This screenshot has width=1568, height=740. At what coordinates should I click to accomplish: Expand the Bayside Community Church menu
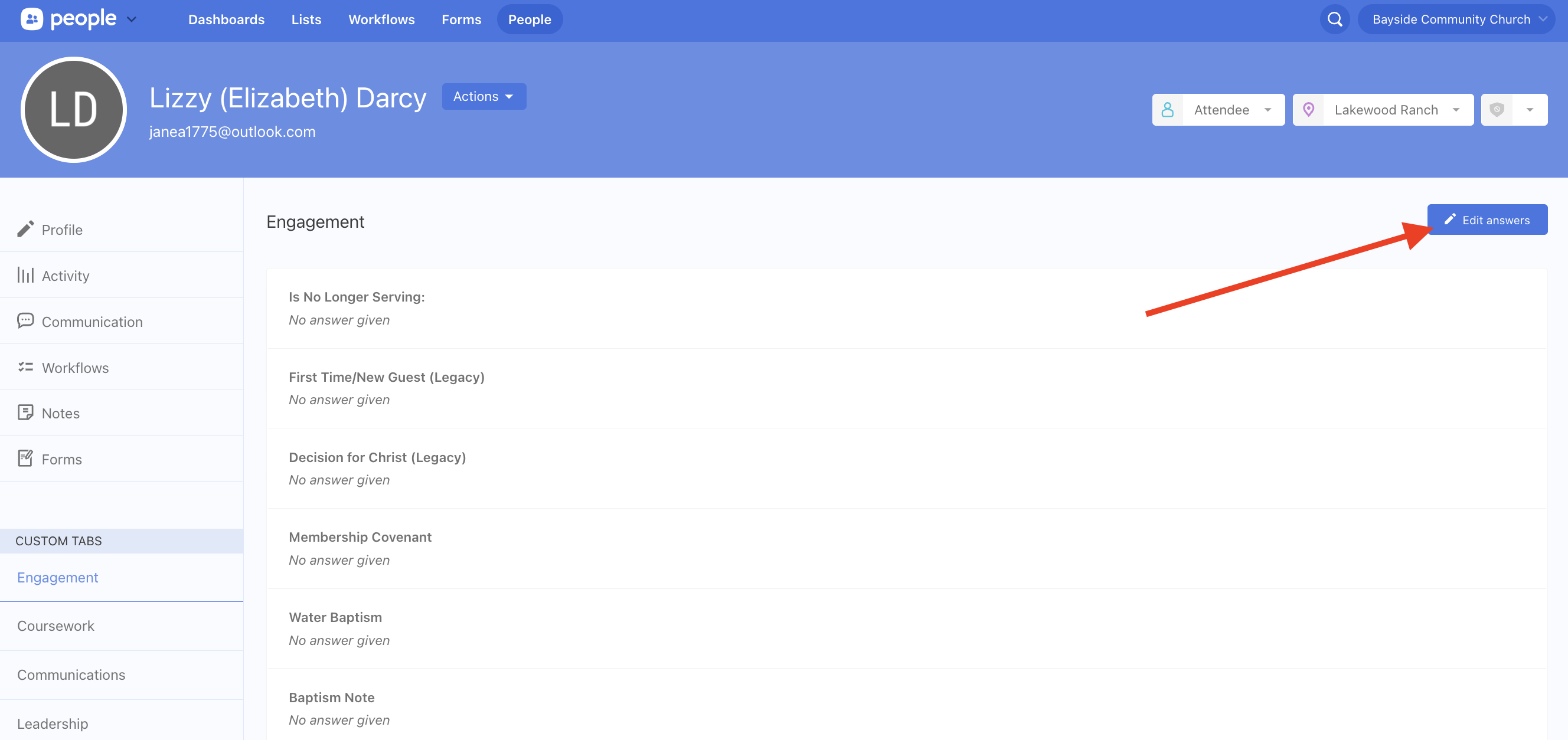coord(1456,19)
